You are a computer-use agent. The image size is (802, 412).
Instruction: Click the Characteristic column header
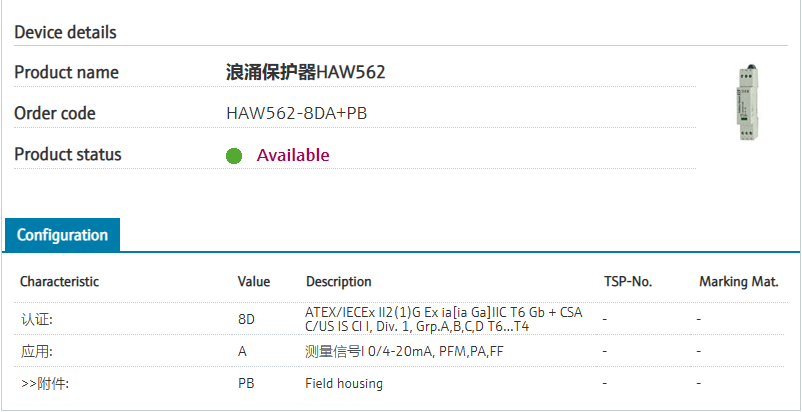point(59,282)
